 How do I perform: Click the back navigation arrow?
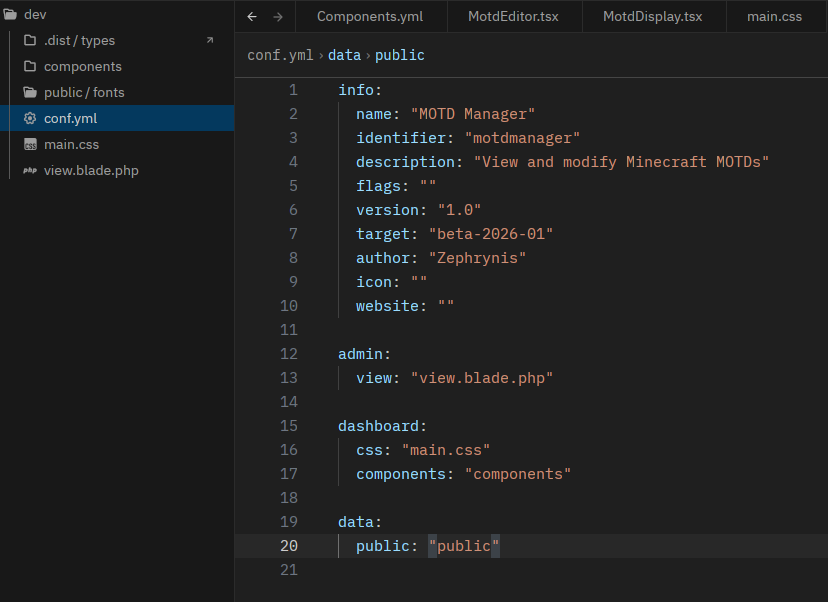click(252, 17)
